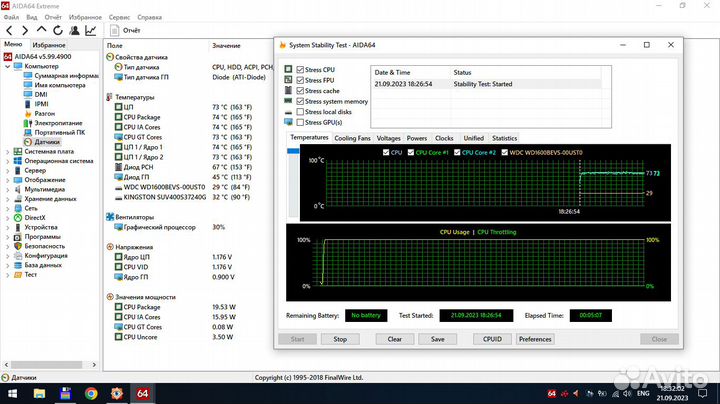
Task: Select Портативный ПК tree item
Action: [60, 132]
